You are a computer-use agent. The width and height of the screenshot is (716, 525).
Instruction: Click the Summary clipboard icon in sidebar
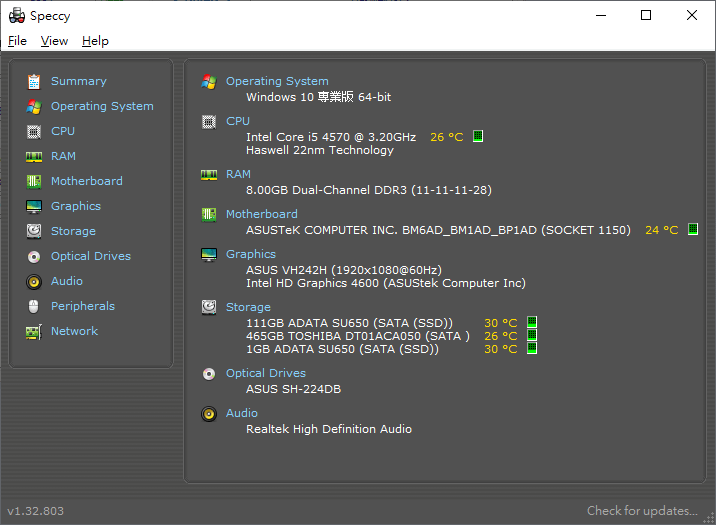pos(34,81)
